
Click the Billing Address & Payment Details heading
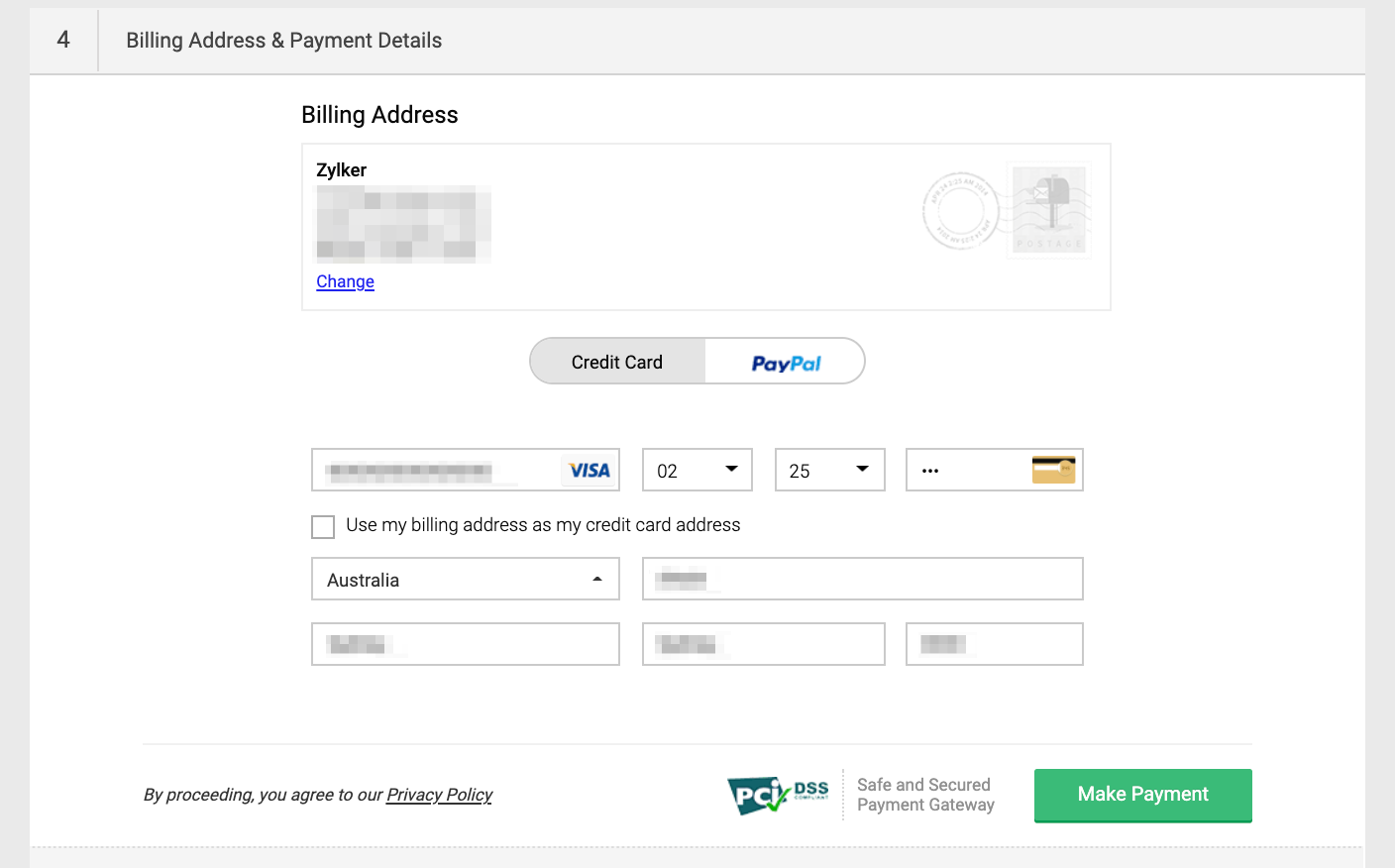coord(283,41)
